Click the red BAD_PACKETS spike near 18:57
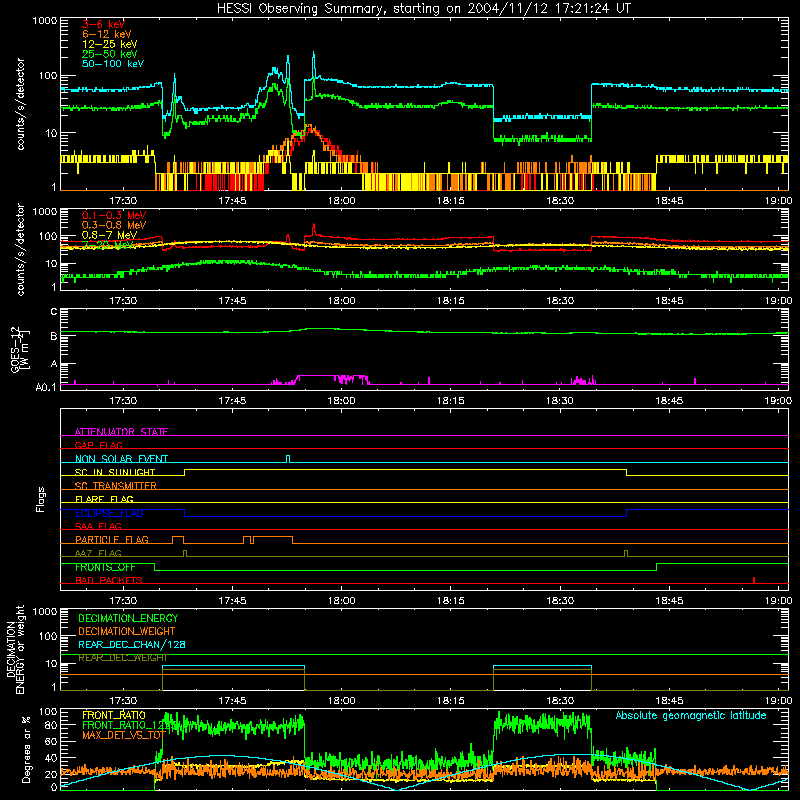This screenshot has height=800, width=800. point(754,580)
